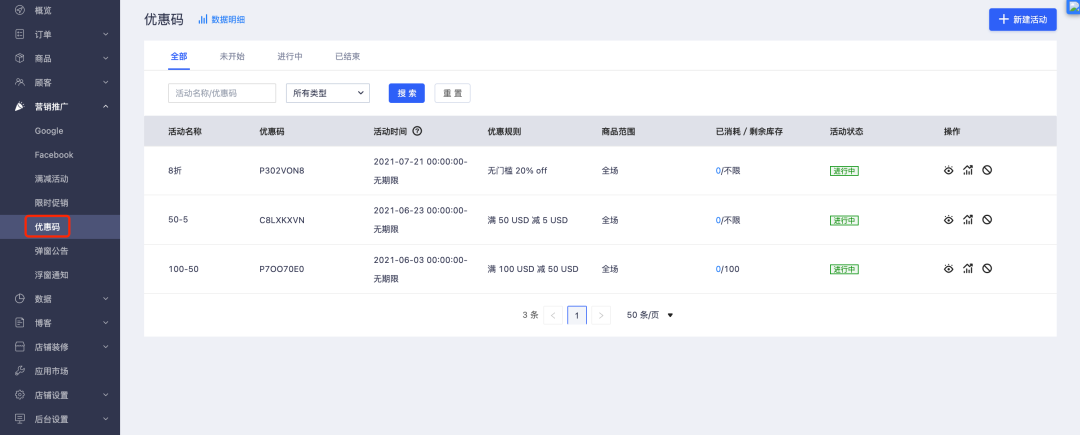Expand the 订单 menu chevron
Viewport: 1080px width, 435px height.
pyautogui.click(x=106, y=34)
